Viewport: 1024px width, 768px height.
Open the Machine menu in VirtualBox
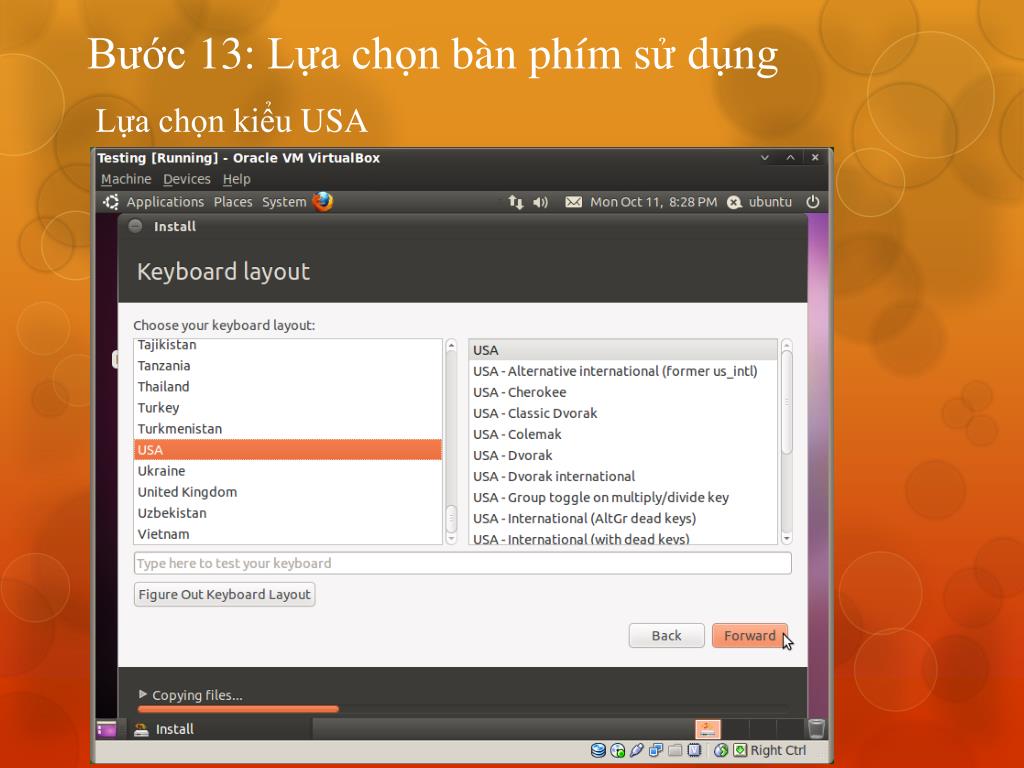point(126,179)
